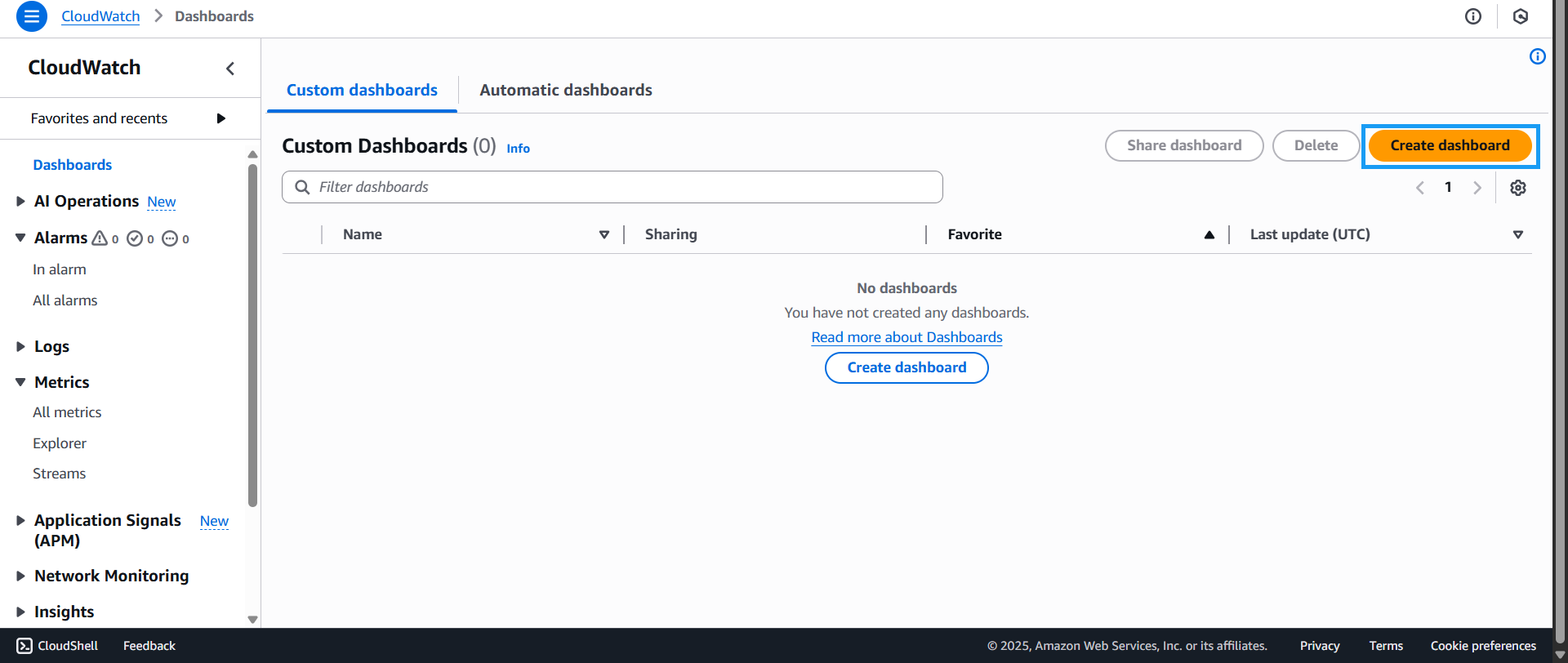The height and width of the screenshot is (663, 1568).
Task: Sort by Name column arrow
Action: (604, 235)
